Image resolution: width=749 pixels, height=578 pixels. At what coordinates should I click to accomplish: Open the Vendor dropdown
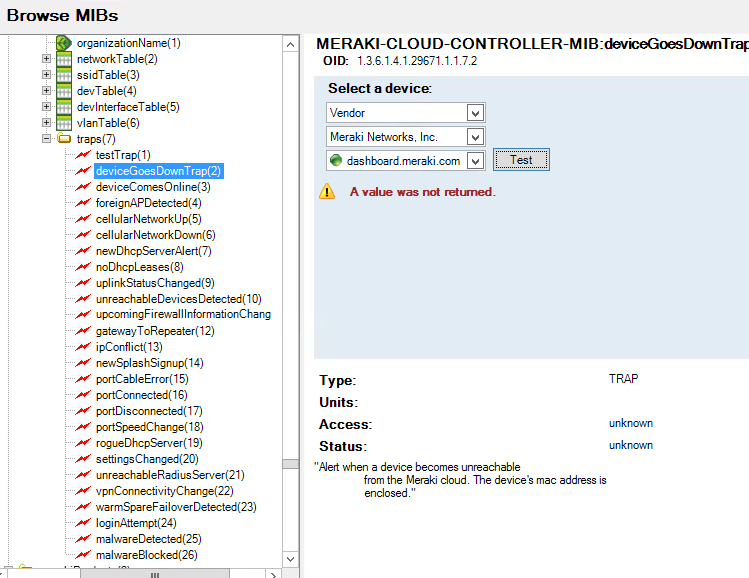475,113
